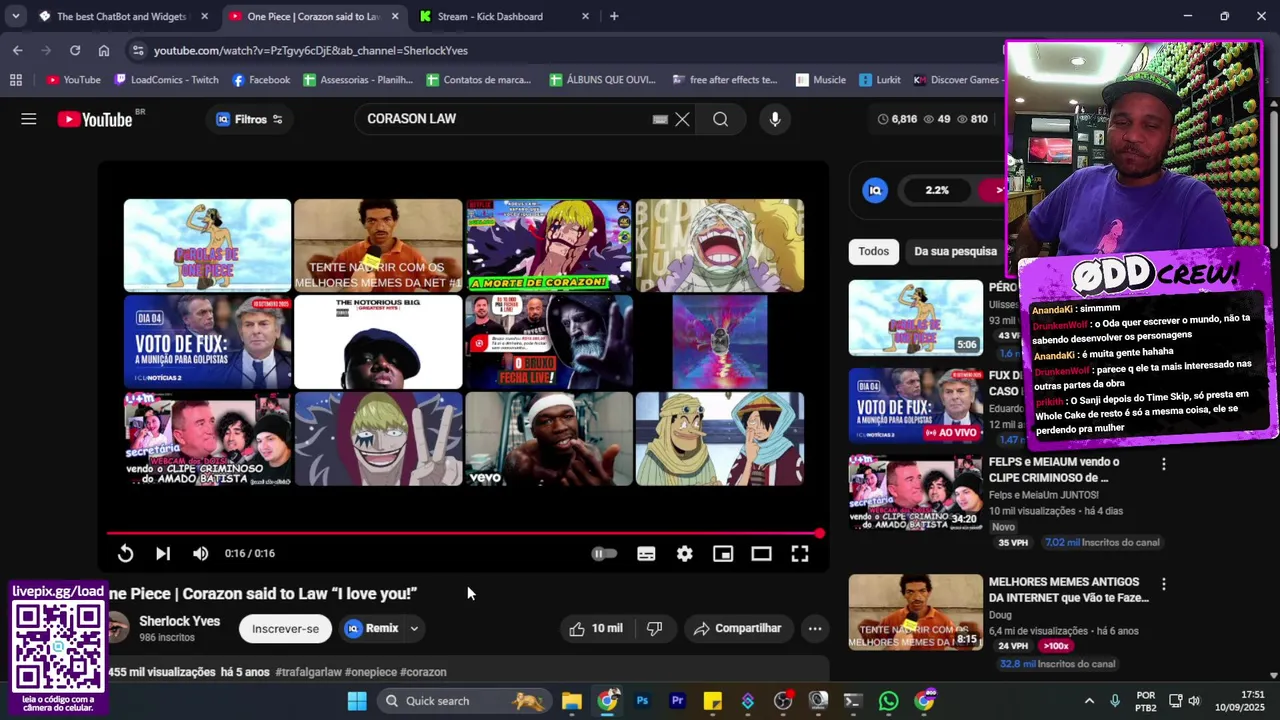Open the player settings gear

point(685,553)
